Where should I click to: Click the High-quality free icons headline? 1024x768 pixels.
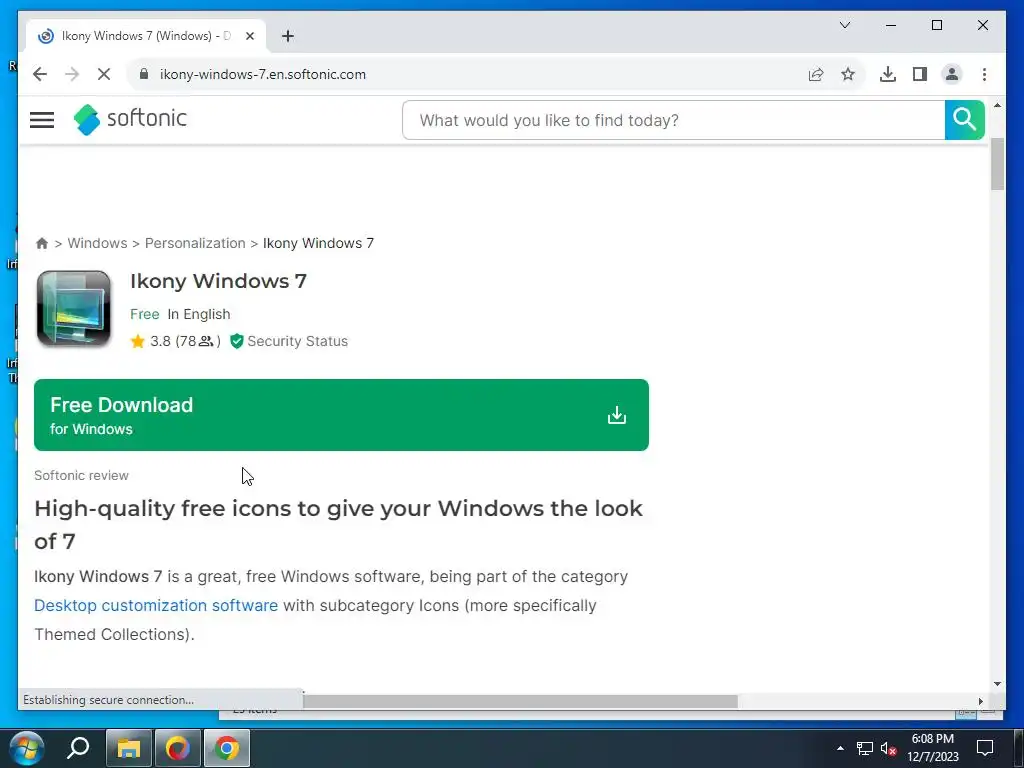(x=338, y=524)
